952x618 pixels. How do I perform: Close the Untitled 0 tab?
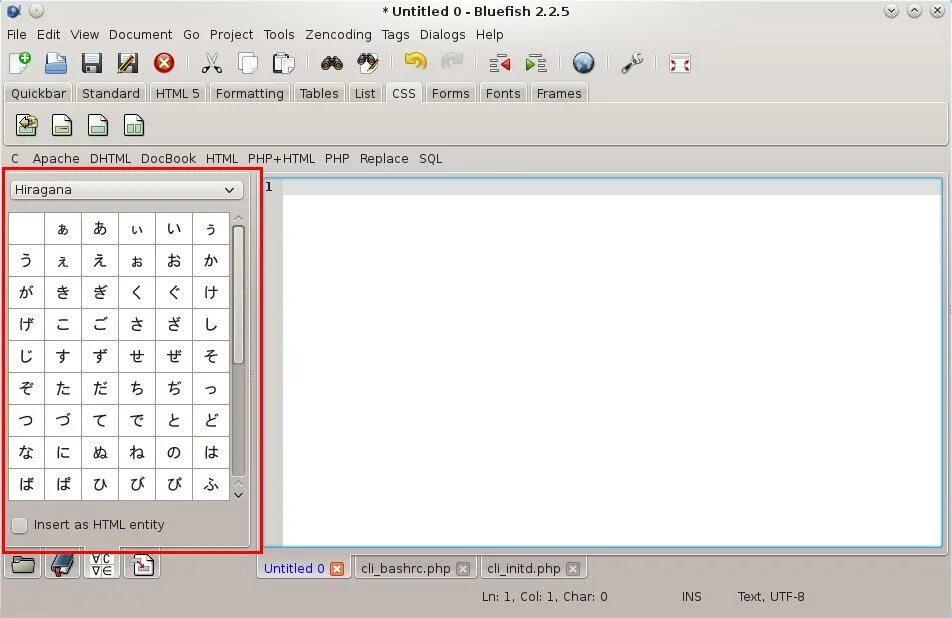[x=337, y=569]
